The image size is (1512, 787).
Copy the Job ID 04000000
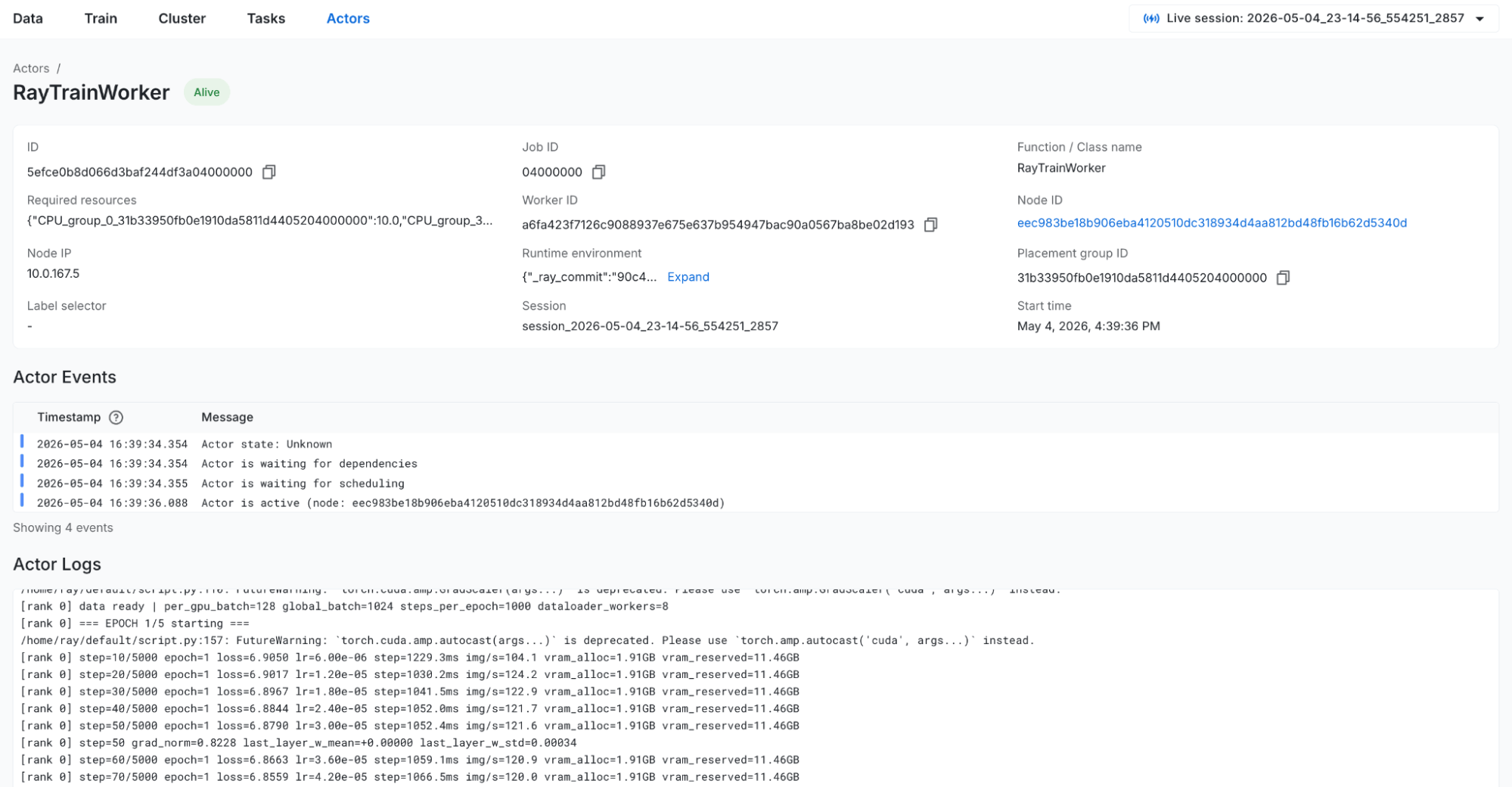point(598,173)
